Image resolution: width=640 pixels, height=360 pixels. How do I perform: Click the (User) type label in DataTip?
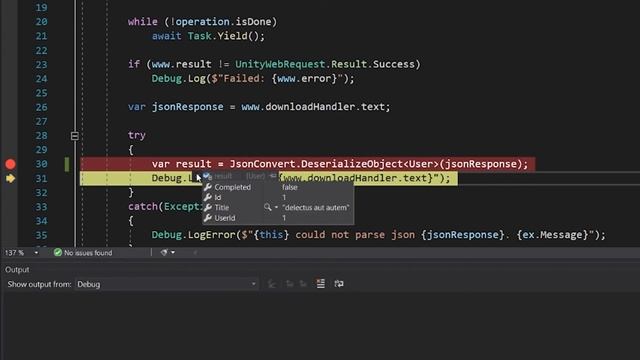(256, 176)
